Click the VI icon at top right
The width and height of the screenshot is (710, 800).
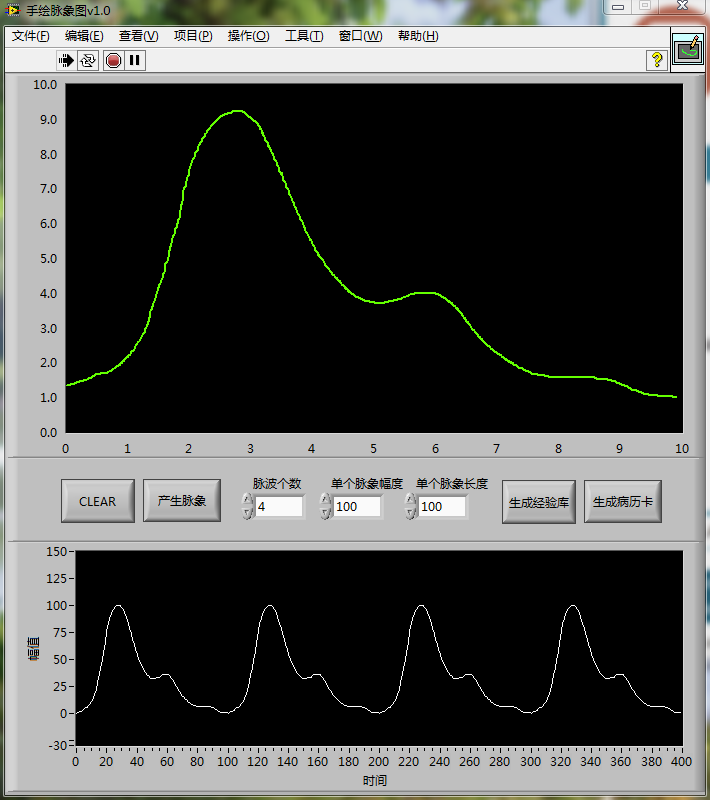point(688,49)
